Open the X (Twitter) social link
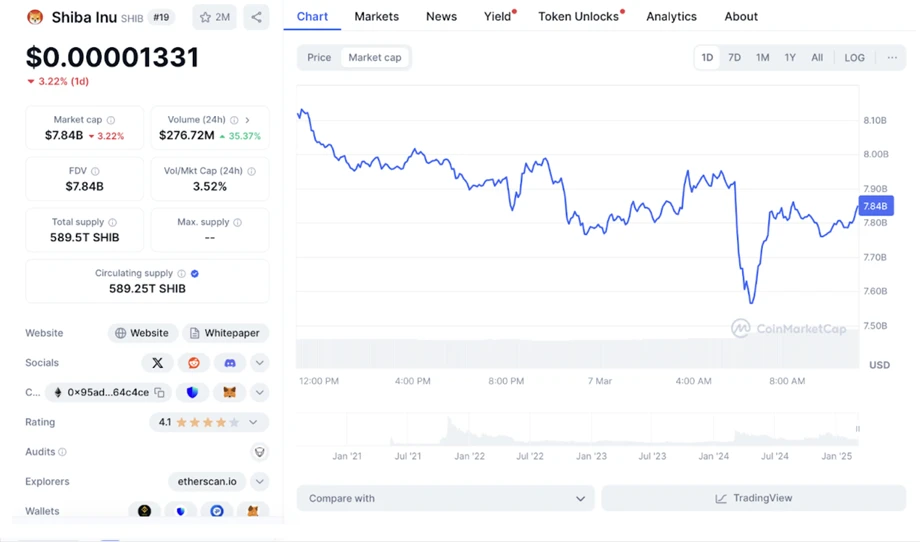Screen dimensions: 920x542 157,363
